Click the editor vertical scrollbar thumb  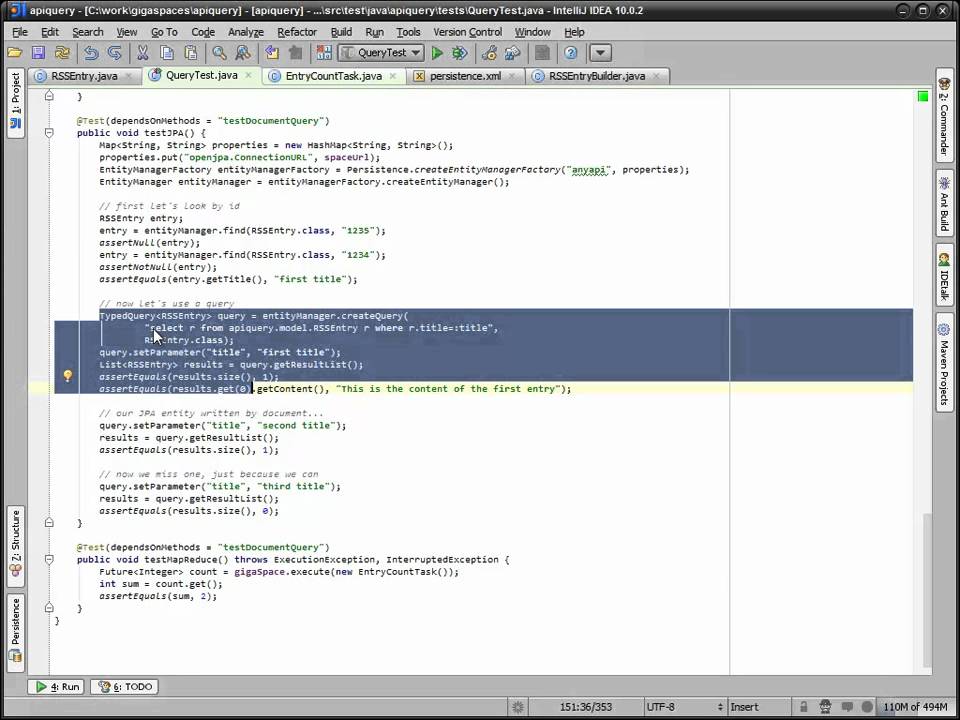pyautogui.click(x=927, y=590)
